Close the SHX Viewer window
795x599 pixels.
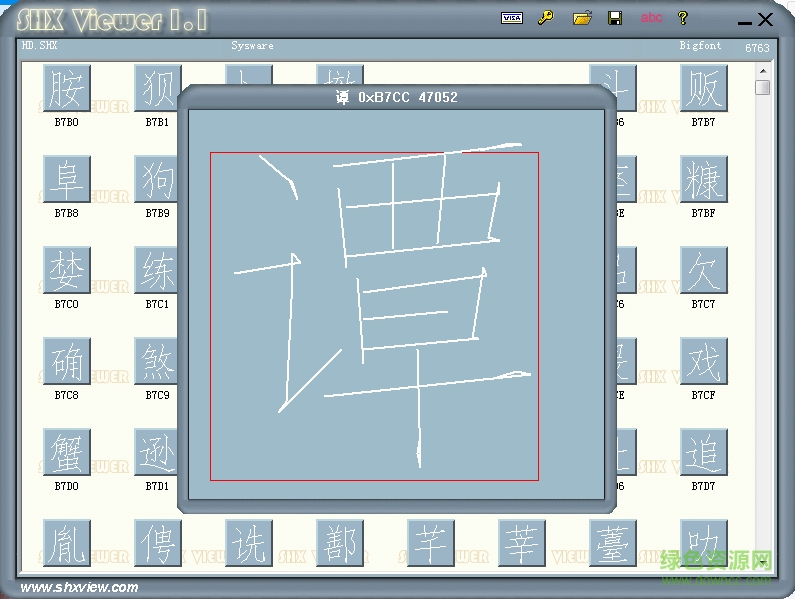765,20
